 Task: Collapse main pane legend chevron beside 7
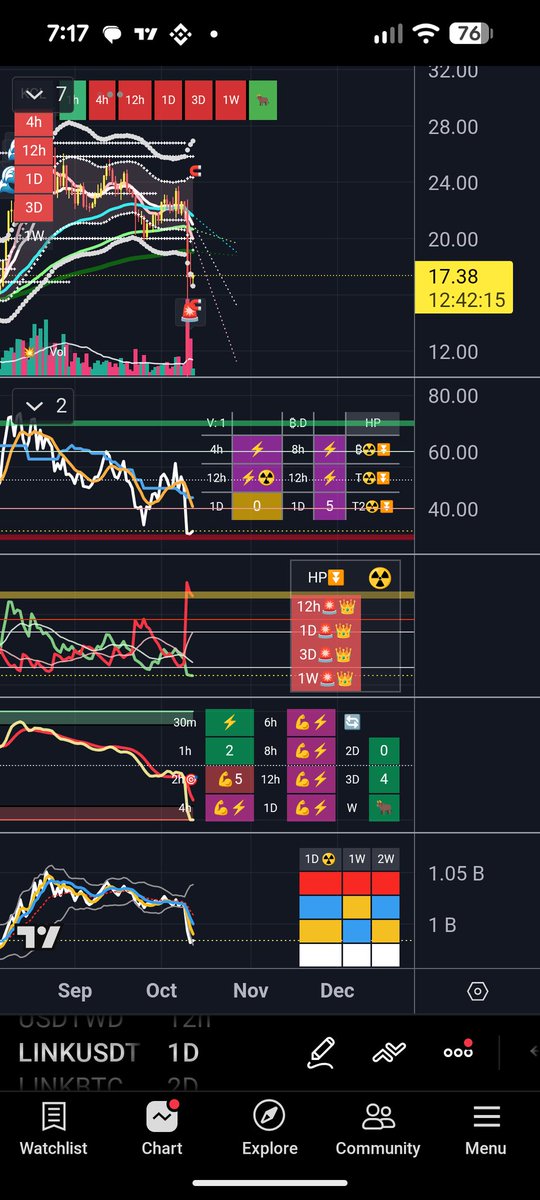[34, 95]
